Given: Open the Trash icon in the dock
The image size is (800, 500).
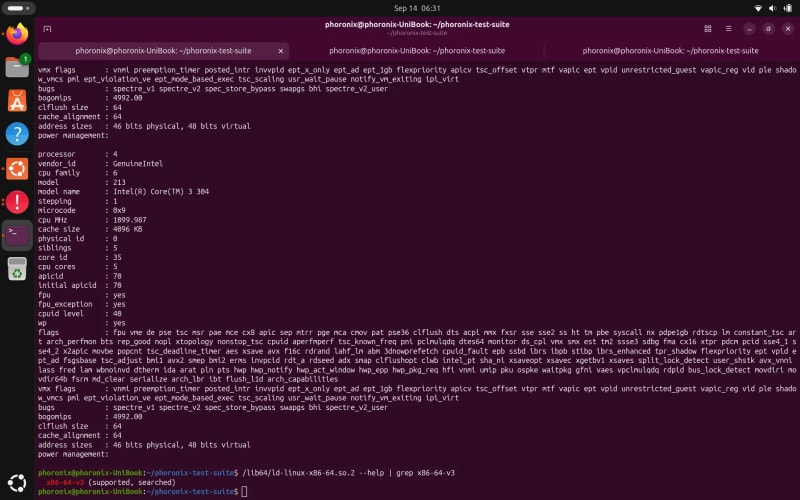Looking at the screenshot, I should [17, 269].
